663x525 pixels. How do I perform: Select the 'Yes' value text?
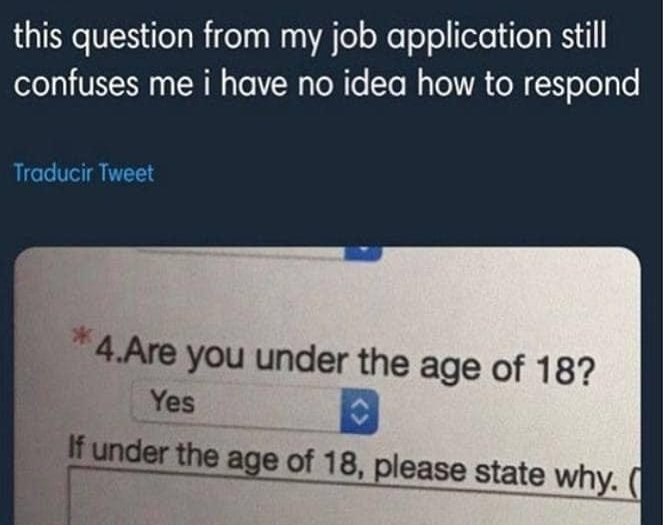click(173, 401)
